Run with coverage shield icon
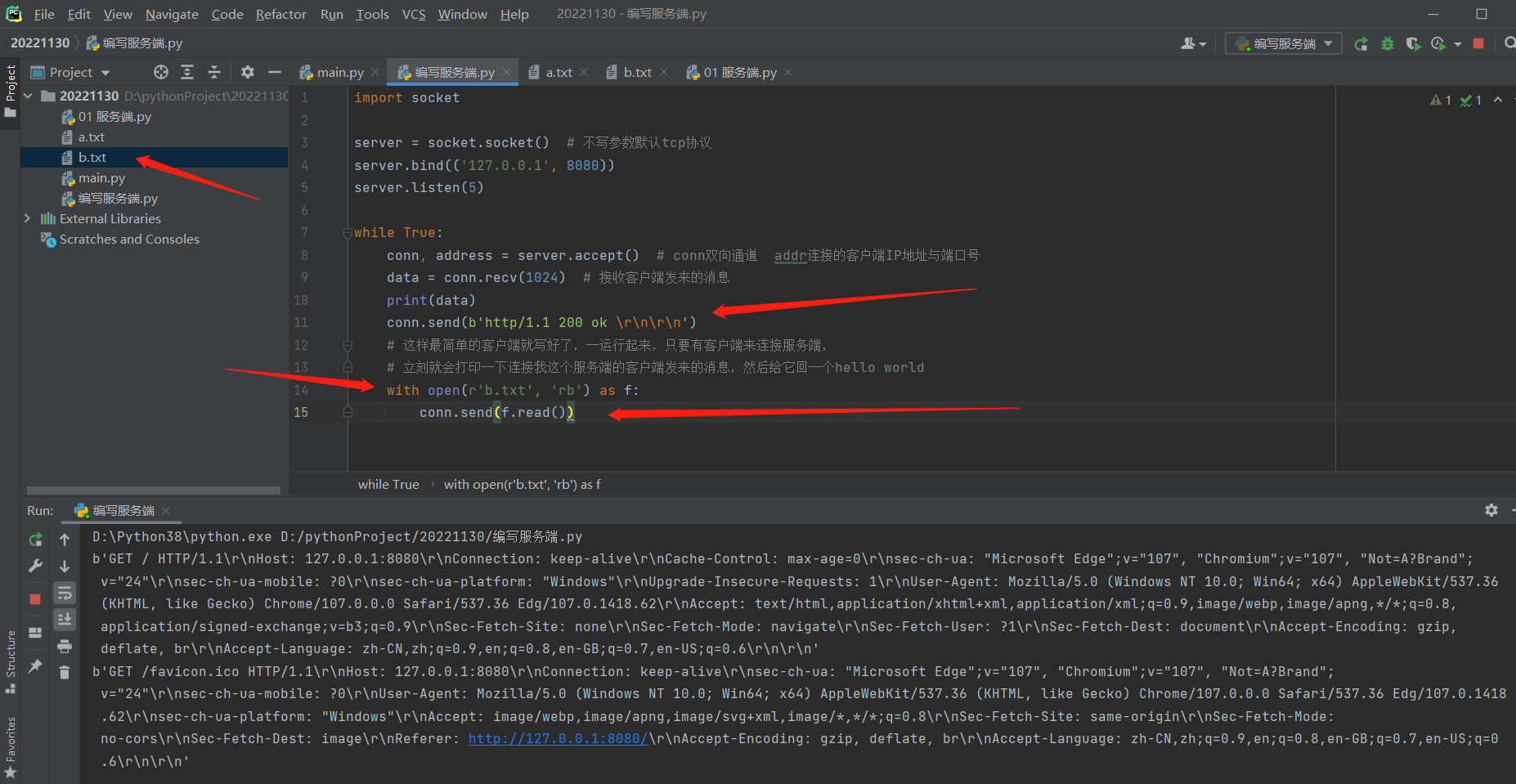Image resolution: width=1516 pixels, height=784 pixels. click(x=1413, y=44)
